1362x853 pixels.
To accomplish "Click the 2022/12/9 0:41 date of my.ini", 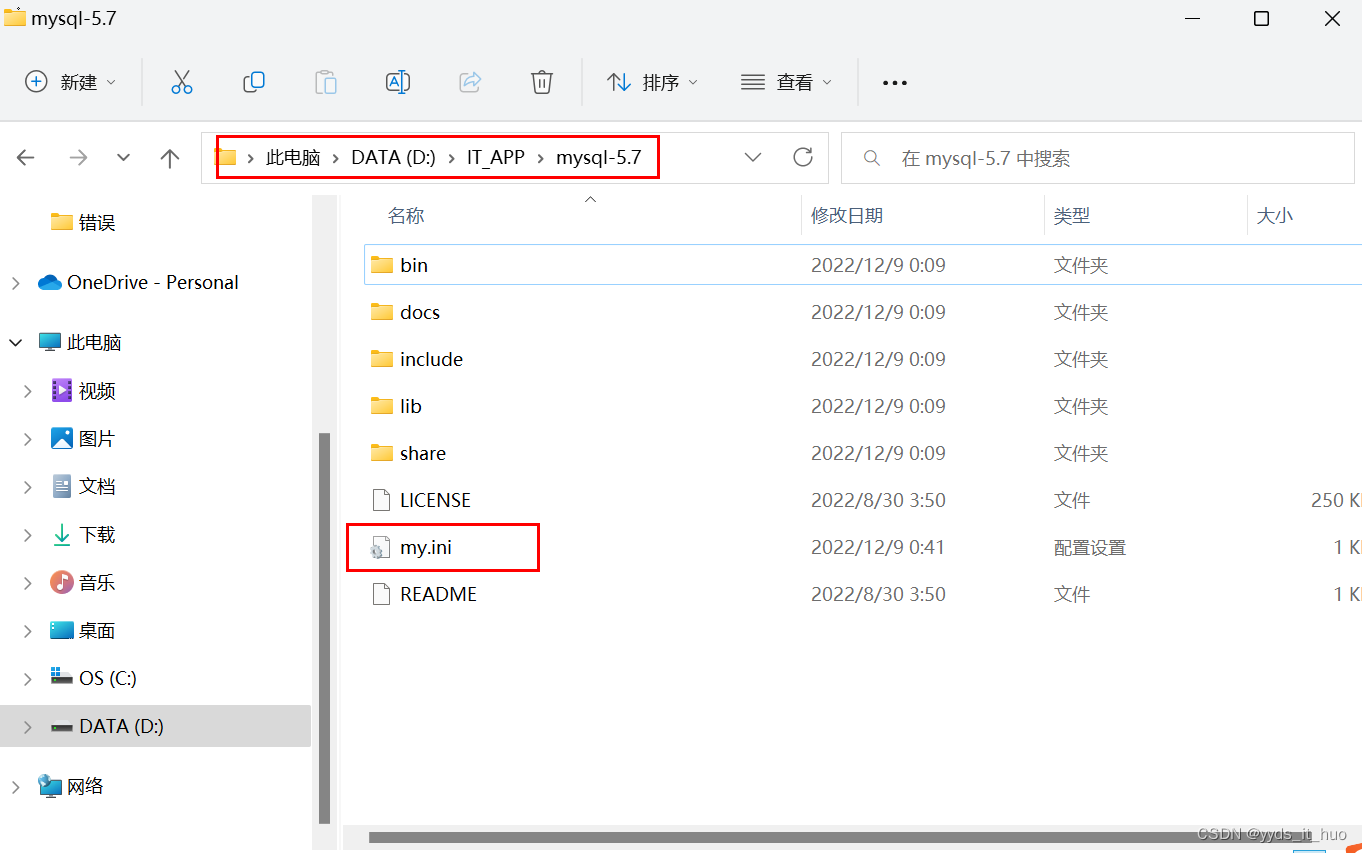I will [878, 547].
